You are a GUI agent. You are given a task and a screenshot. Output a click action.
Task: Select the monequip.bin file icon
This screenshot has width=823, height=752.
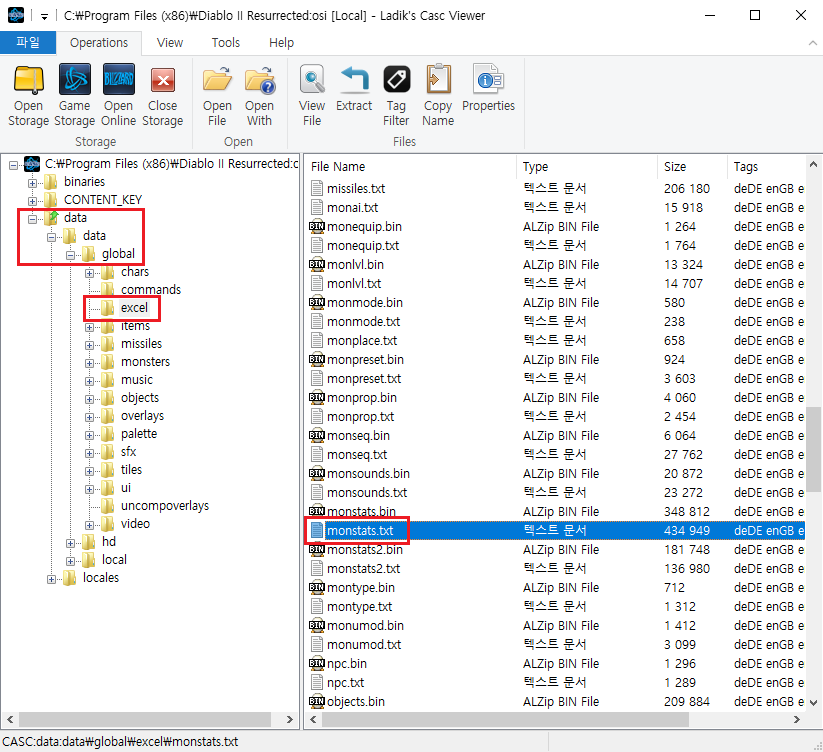316,227
